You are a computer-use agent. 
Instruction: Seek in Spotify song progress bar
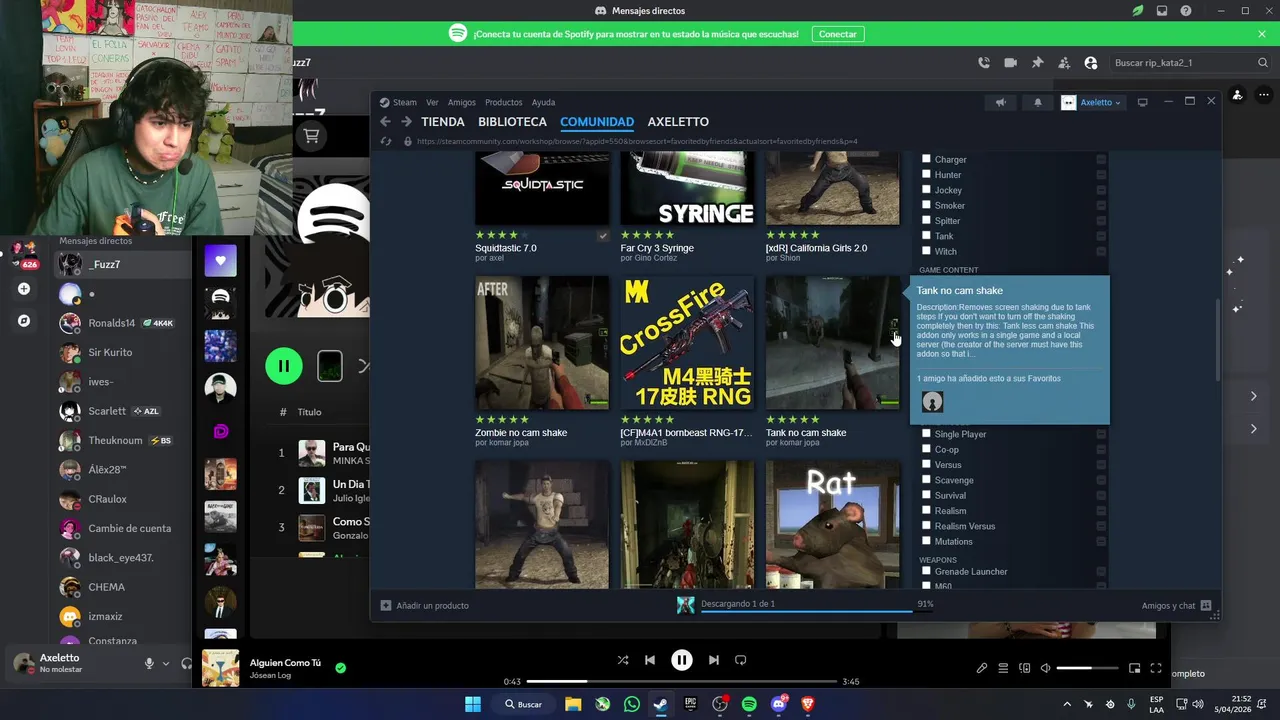click(x=682, y=682)
